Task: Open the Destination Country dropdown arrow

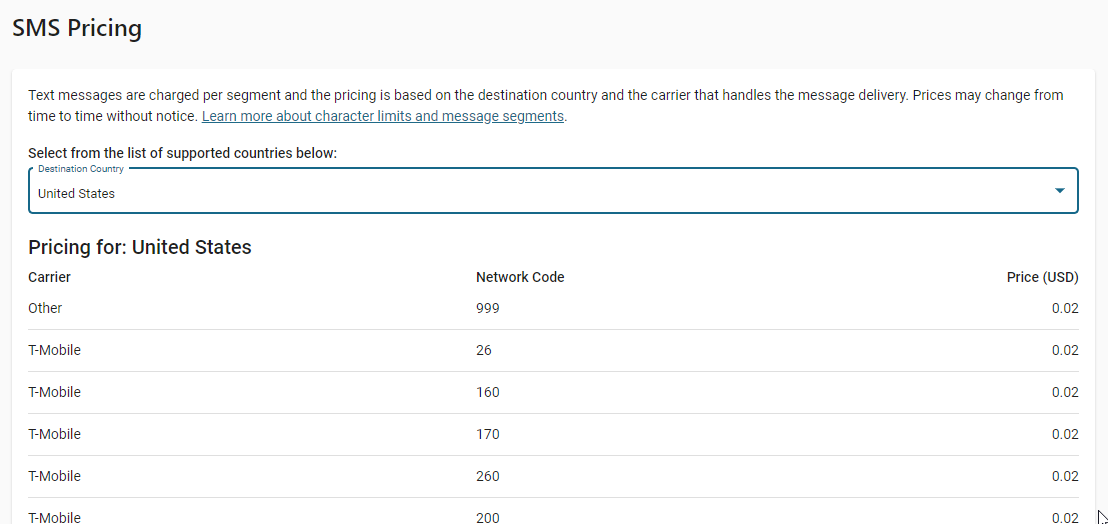Action: pyautogui.click(x=1059, y=191)
